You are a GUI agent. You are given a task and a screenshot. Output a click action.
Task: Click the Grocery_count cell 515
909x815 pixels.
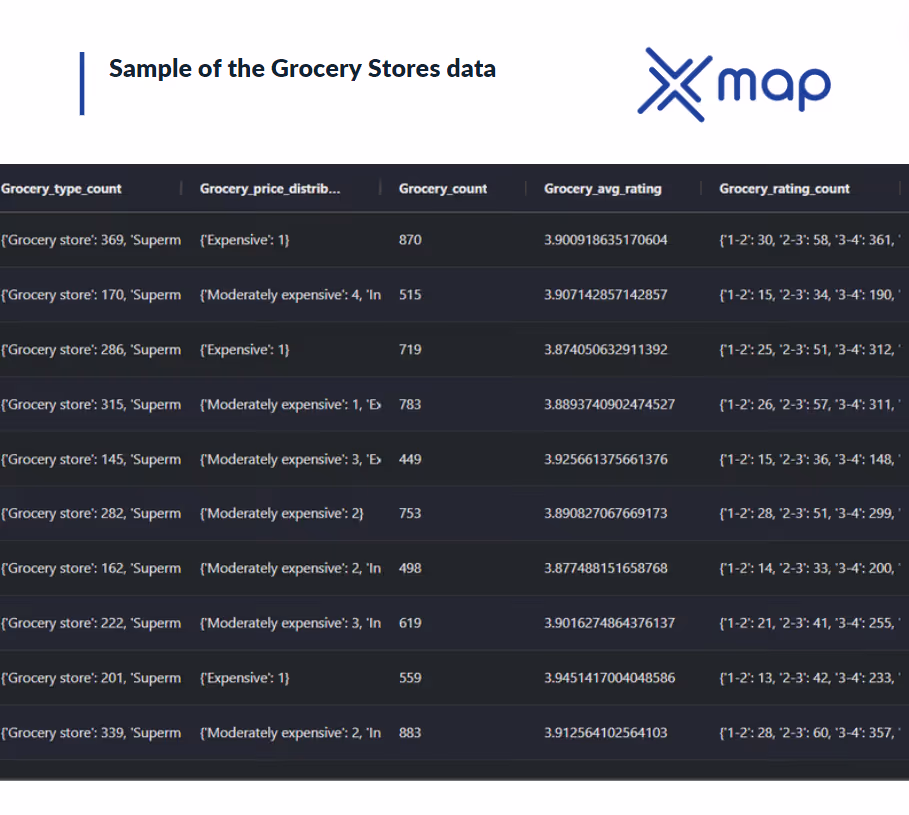pyautogui.click(x=410, y=294)
